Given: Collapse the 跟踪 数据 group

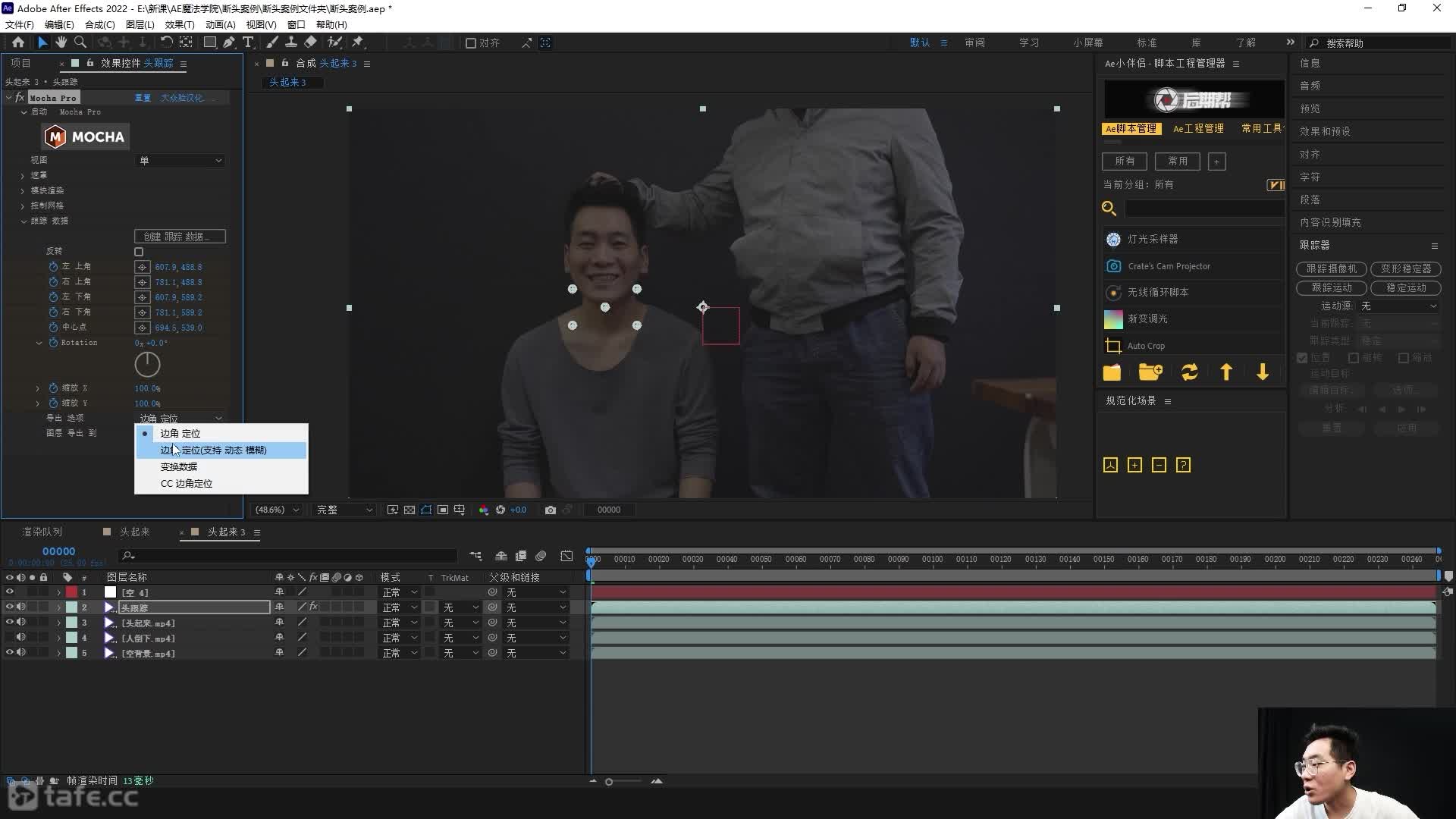Looking at the screenshot, I should click(x=24, y=221).
